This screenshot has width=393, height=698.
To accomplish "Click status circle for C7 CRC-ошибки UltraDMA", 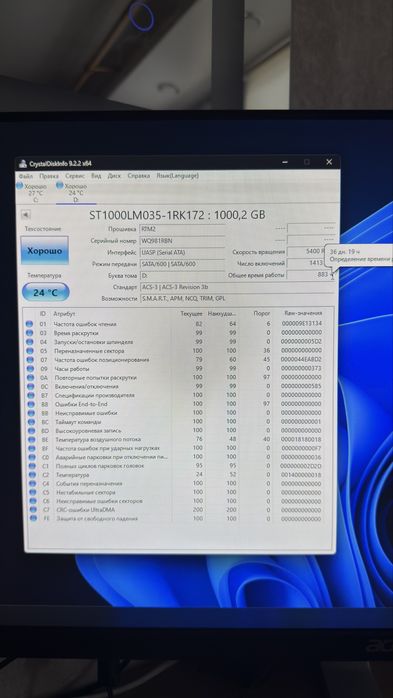I will [33, 510].
